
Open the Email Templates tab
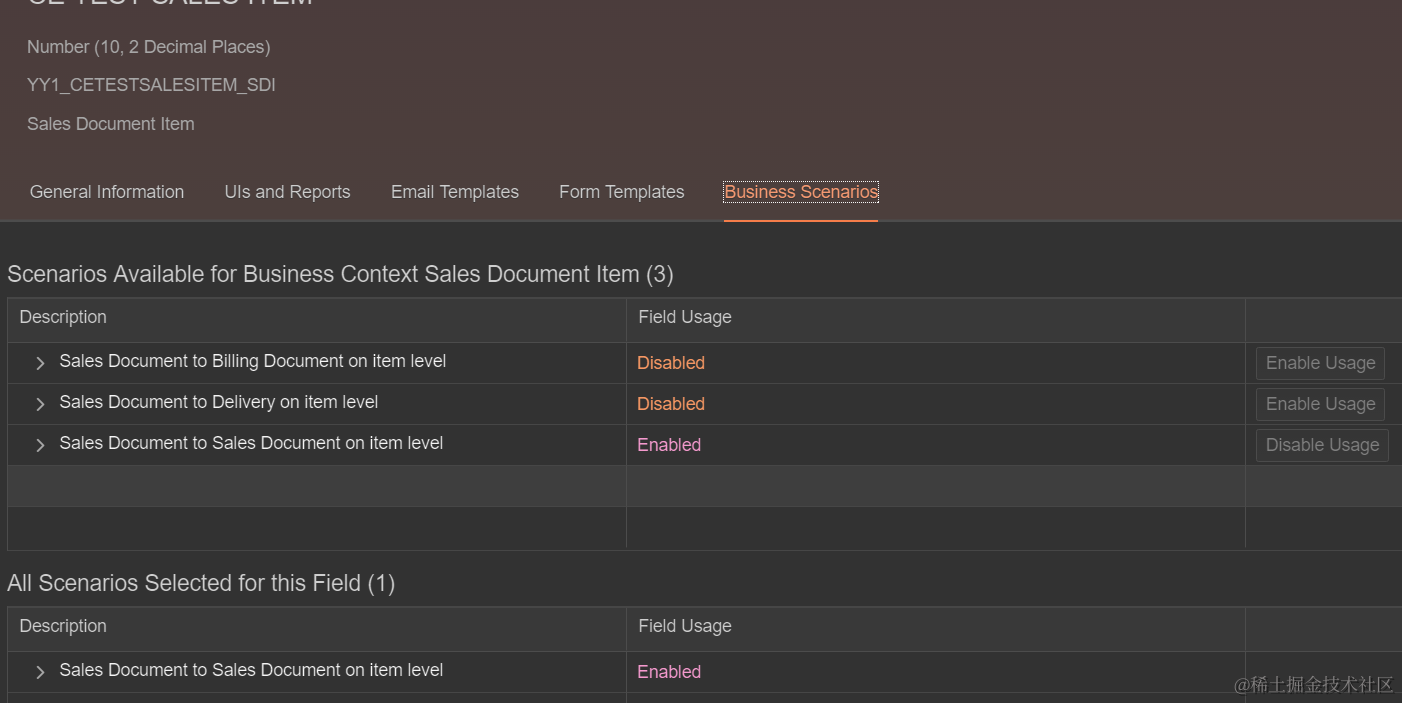pos(454,192)
